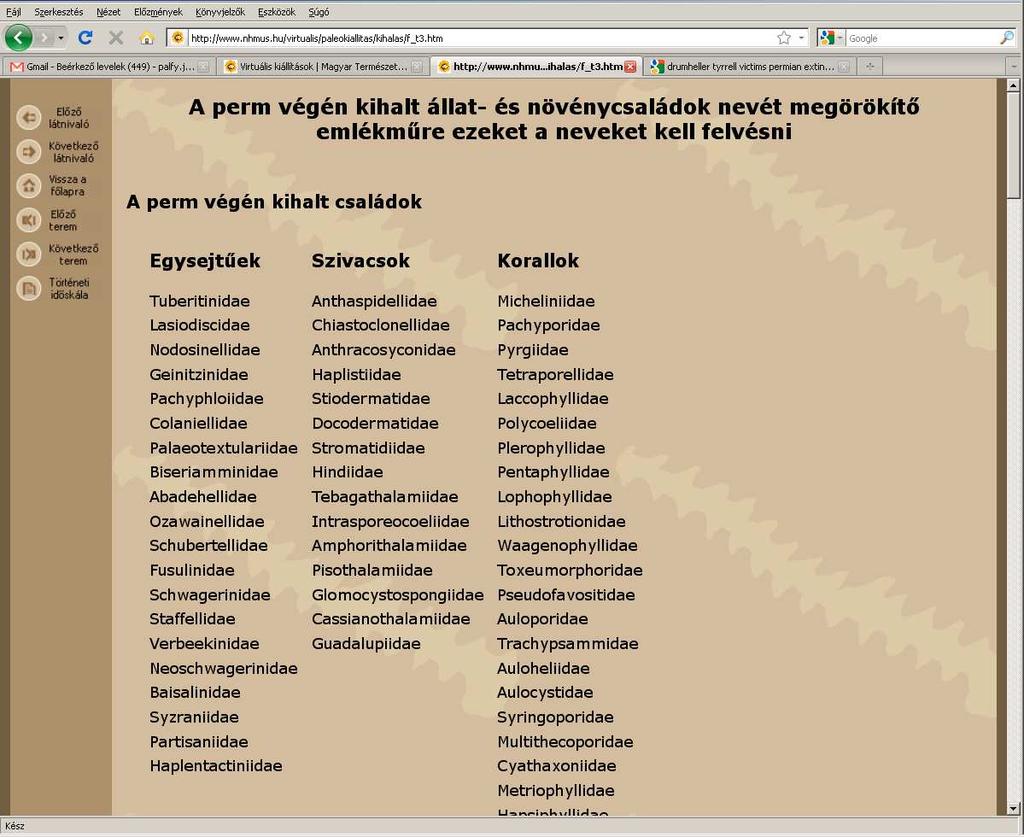Open a new tab with the plus button
Viewport: 1024px width, 837px height.
click(869, 66)
